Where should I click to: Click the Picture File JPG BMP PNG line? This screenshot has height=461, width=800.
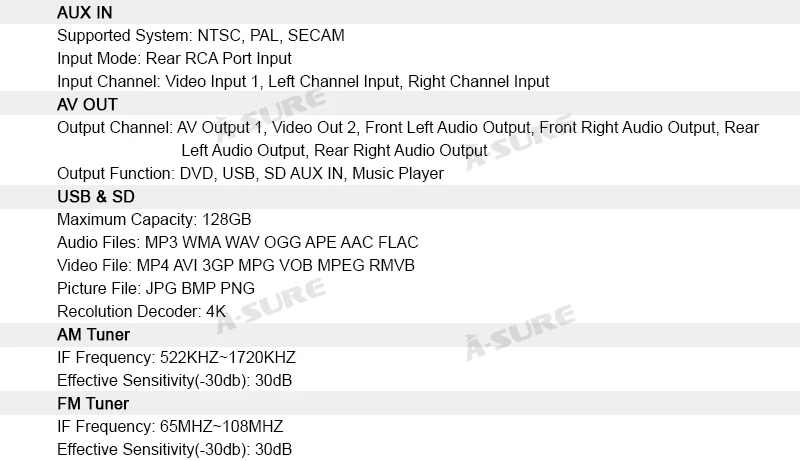[x=156, y=288]
